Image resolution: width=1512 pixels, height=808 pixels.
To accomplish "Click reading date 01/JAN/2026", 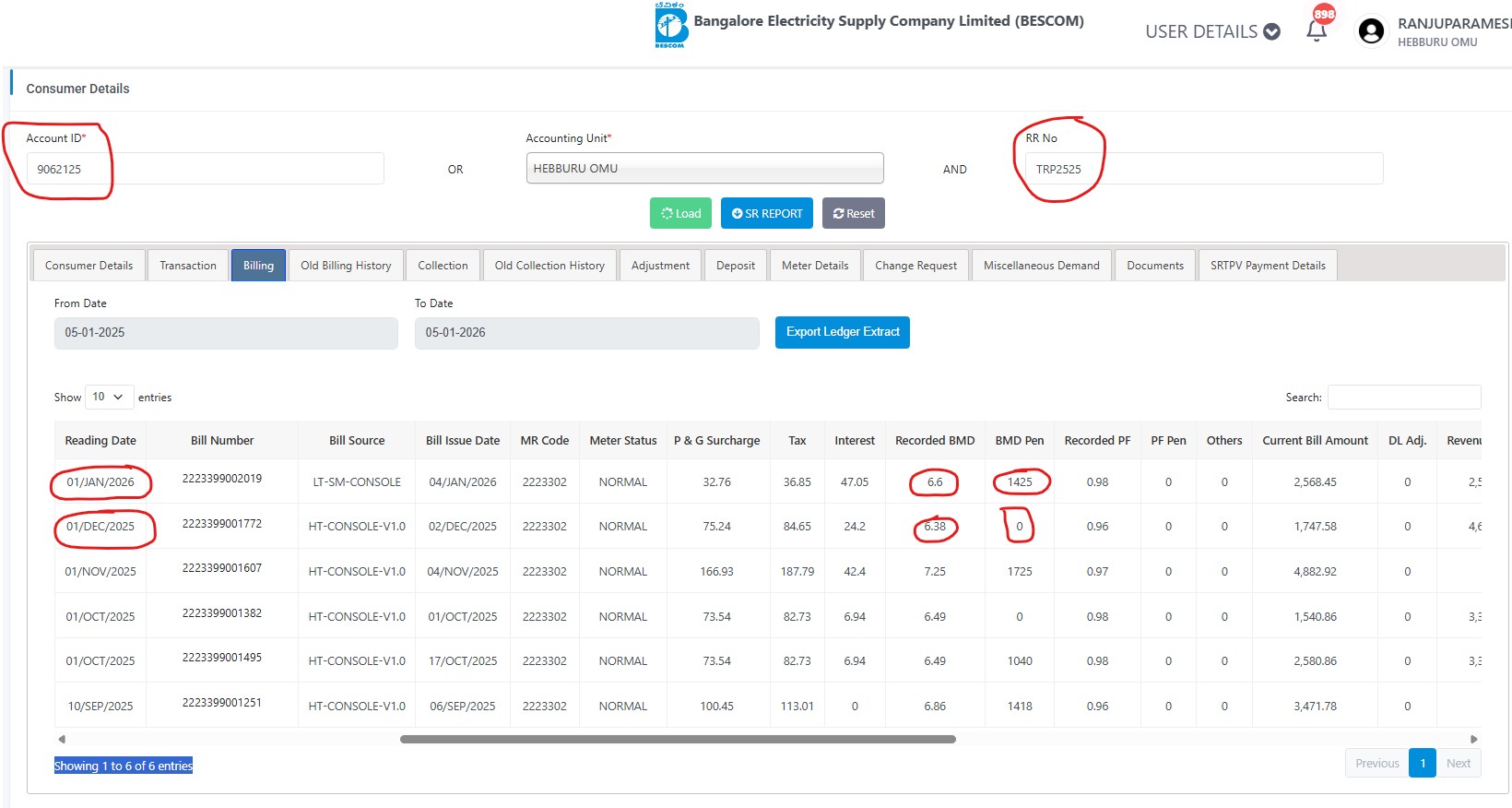I will point(100,482).
